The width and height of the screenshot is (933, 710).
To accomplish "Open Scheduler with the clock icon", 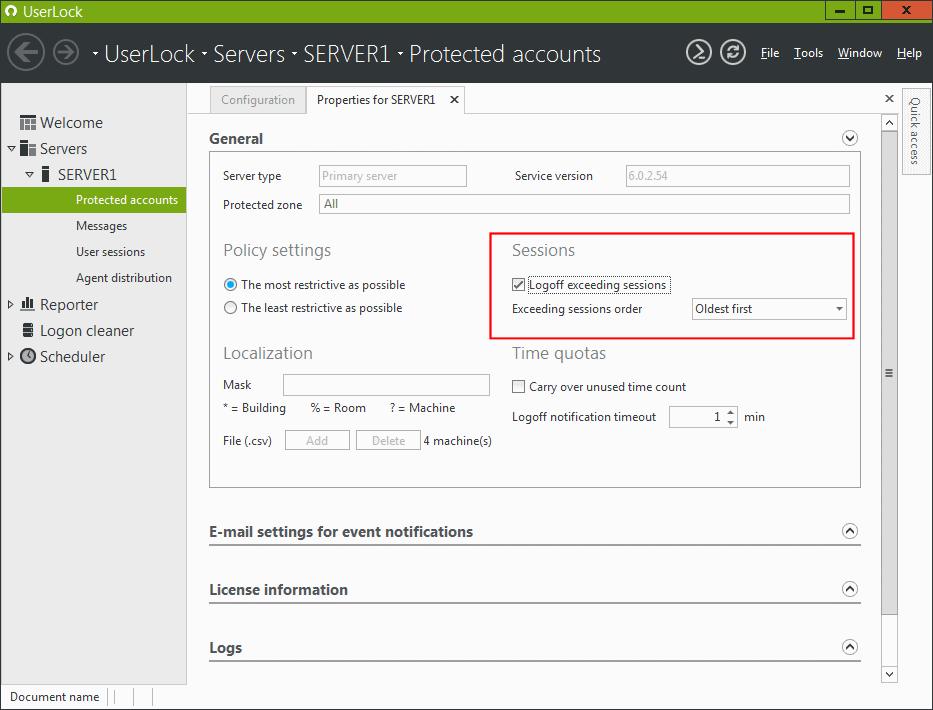I will click(27, 356).
